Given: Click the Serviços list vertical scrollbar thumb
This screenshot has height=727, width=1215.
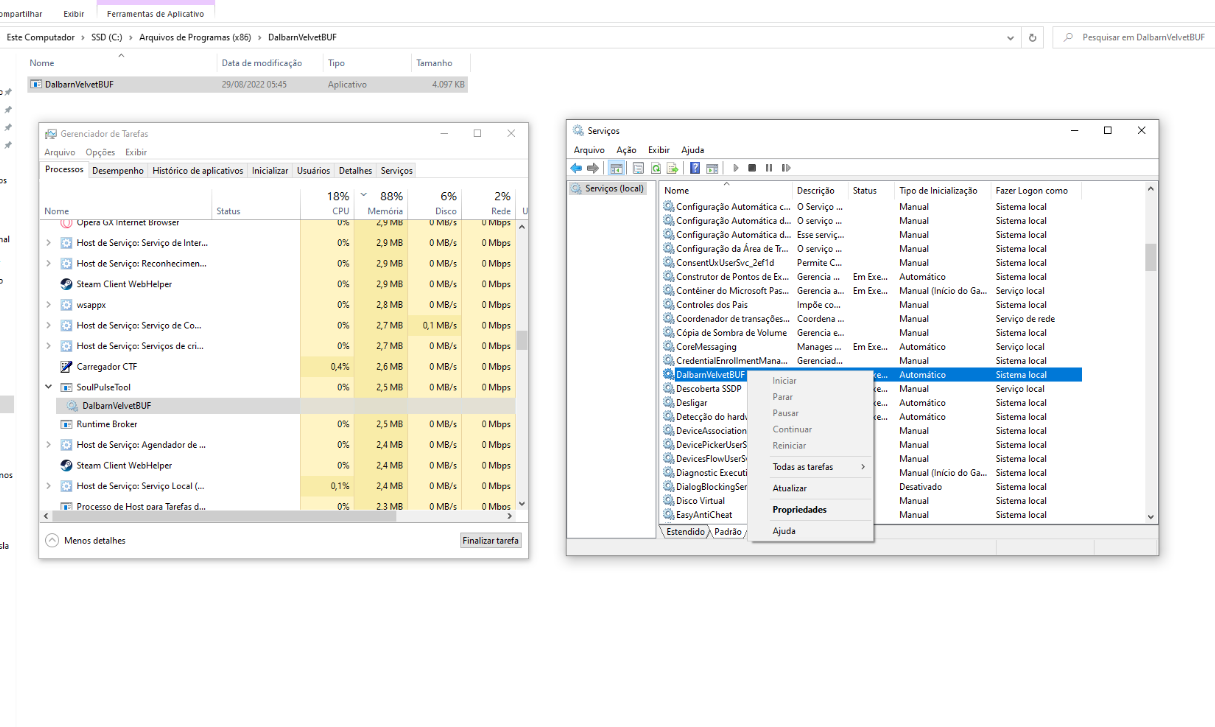Looking at the screenshot, I should tap(1150, 257).
